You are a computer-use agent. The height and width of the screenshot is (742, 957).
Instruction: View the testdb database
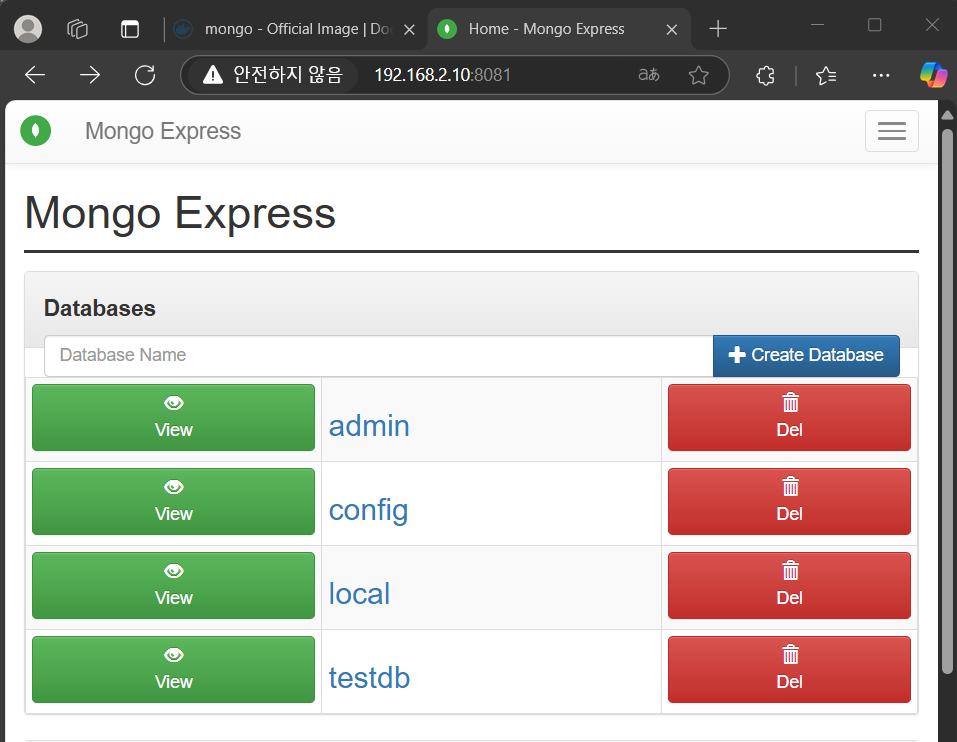pos(173,669)
